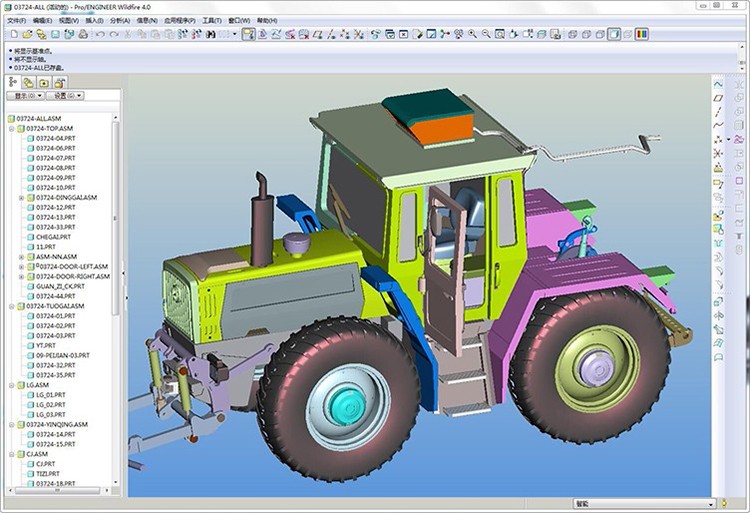Open the 文件(F) menu
The width and height of the screenshot is (750, 513).
pos(15,20)
